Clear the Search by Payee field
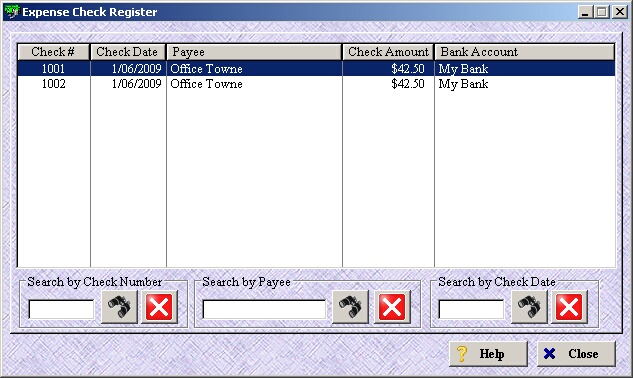The width and height of the screenshot is (633, 378). [x=392, y=307]
